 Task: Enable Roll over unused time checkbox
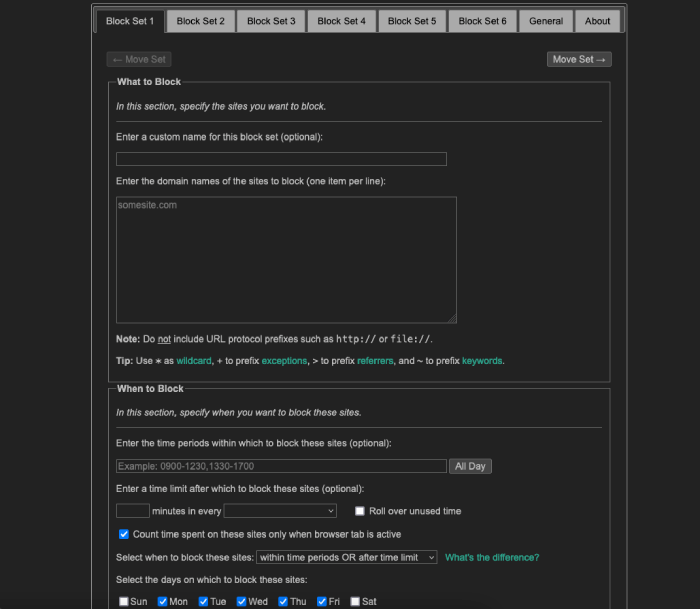[x=360, y=511]
